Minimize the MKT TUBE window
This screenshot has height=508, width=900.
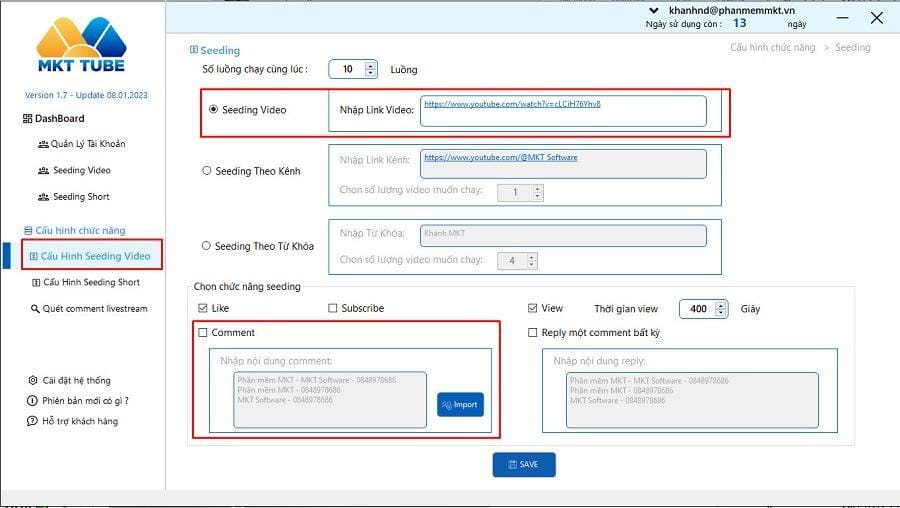point(842,18)
